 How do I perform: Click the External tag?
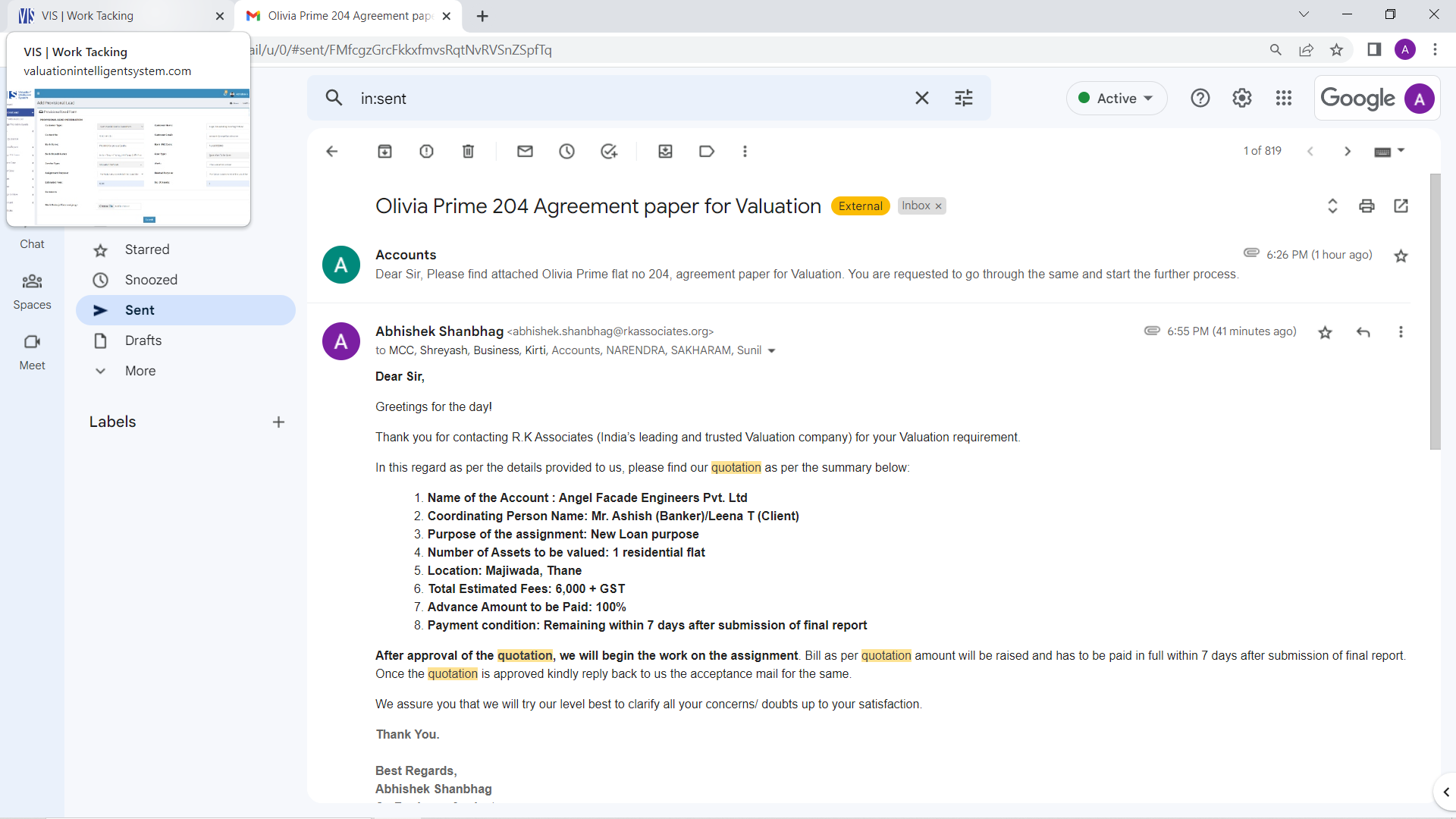[x=860, y=206]
